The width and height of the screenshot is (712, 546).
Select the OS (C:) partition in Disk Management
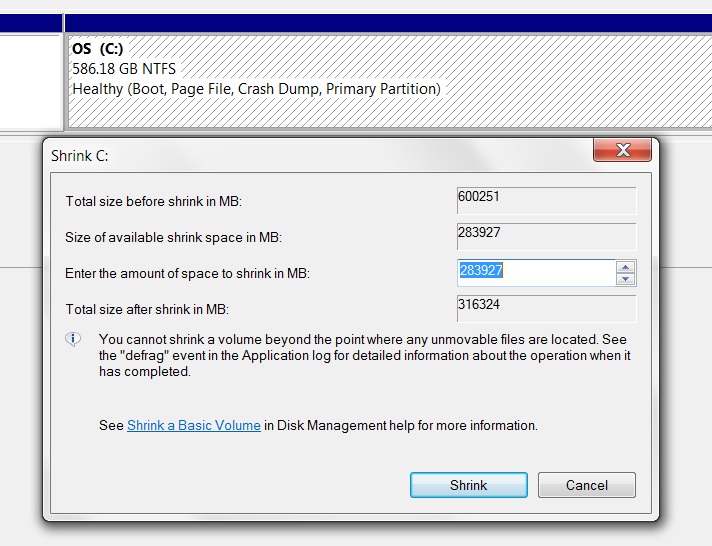click(390, 82)
